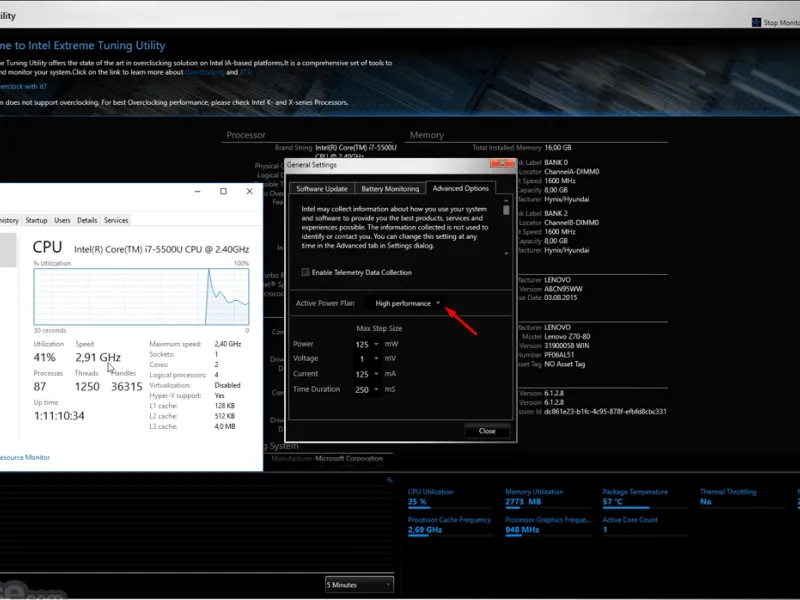Open the Details tab in Task Manager
Image resolution: width=800 pixels, height=600 pixels.
pos(87,220)
